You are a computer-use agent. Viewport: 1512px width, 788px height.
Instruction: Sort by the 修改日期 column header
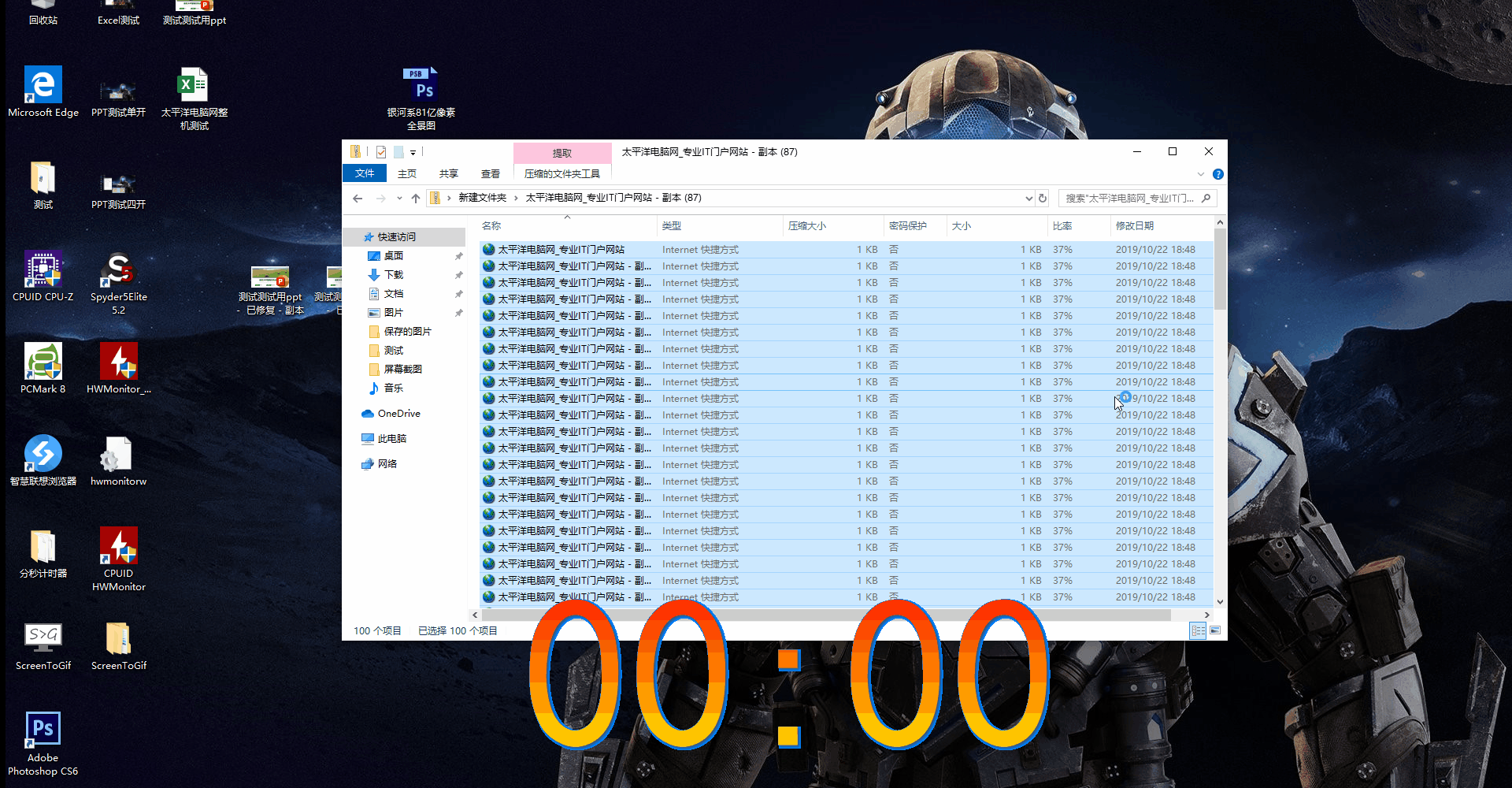click(x=1162, y=226)
